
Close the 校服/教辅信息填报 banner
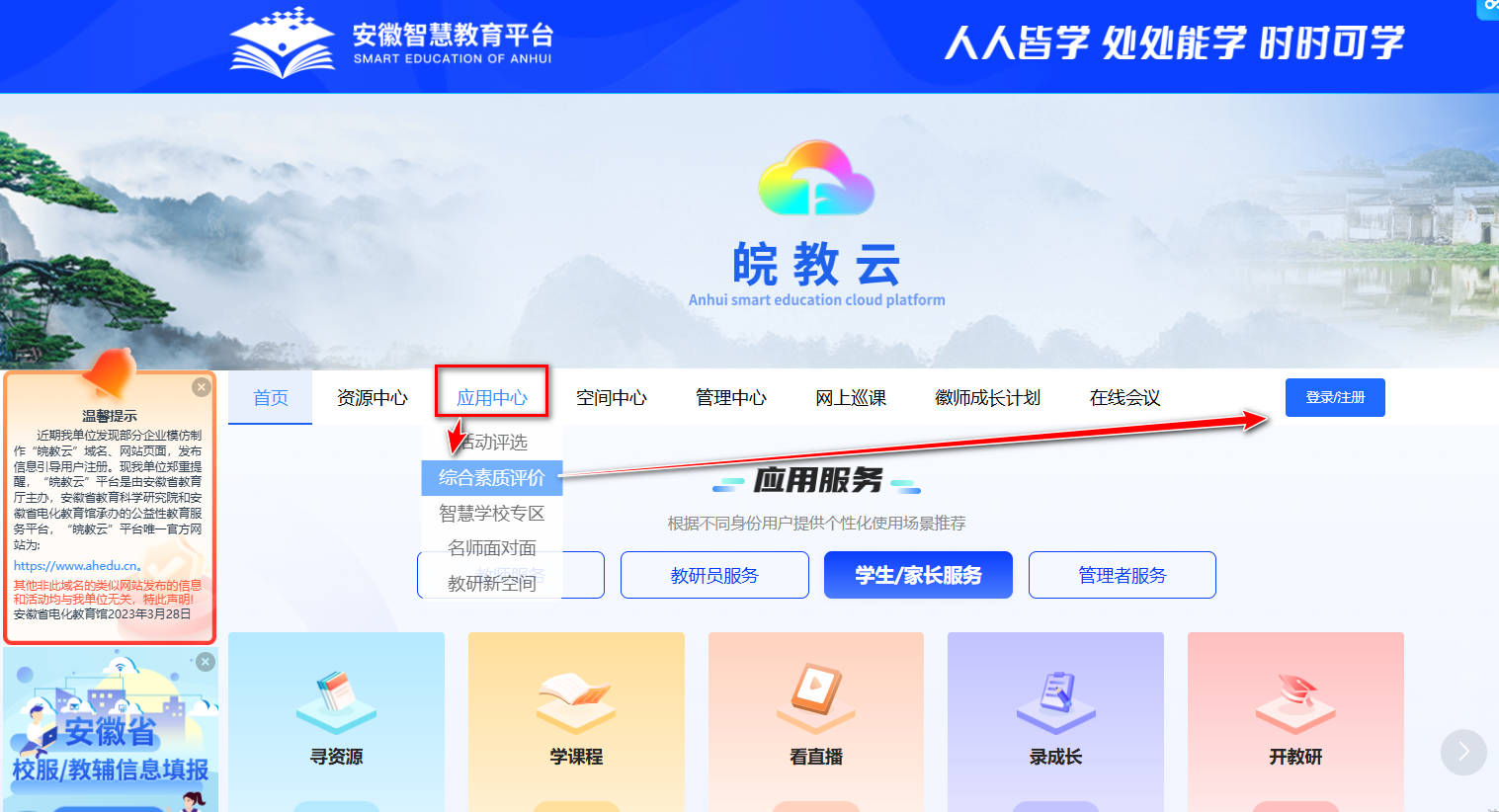tap(206, 662)
